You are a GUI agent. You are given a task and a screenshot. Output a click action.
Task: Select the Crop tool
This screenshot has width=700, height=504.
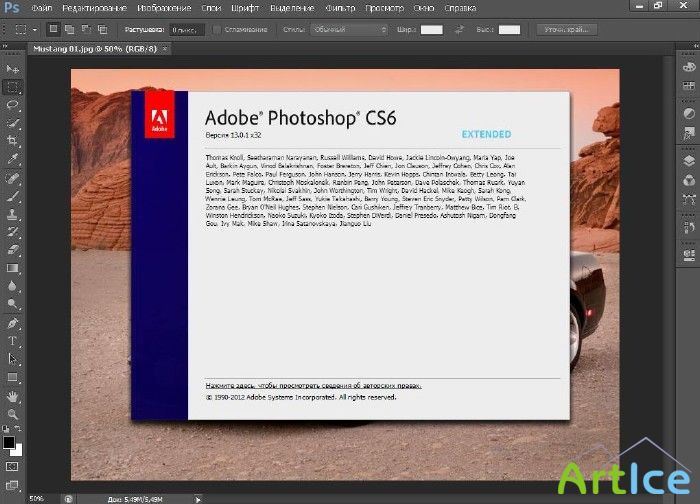(12, 141)
